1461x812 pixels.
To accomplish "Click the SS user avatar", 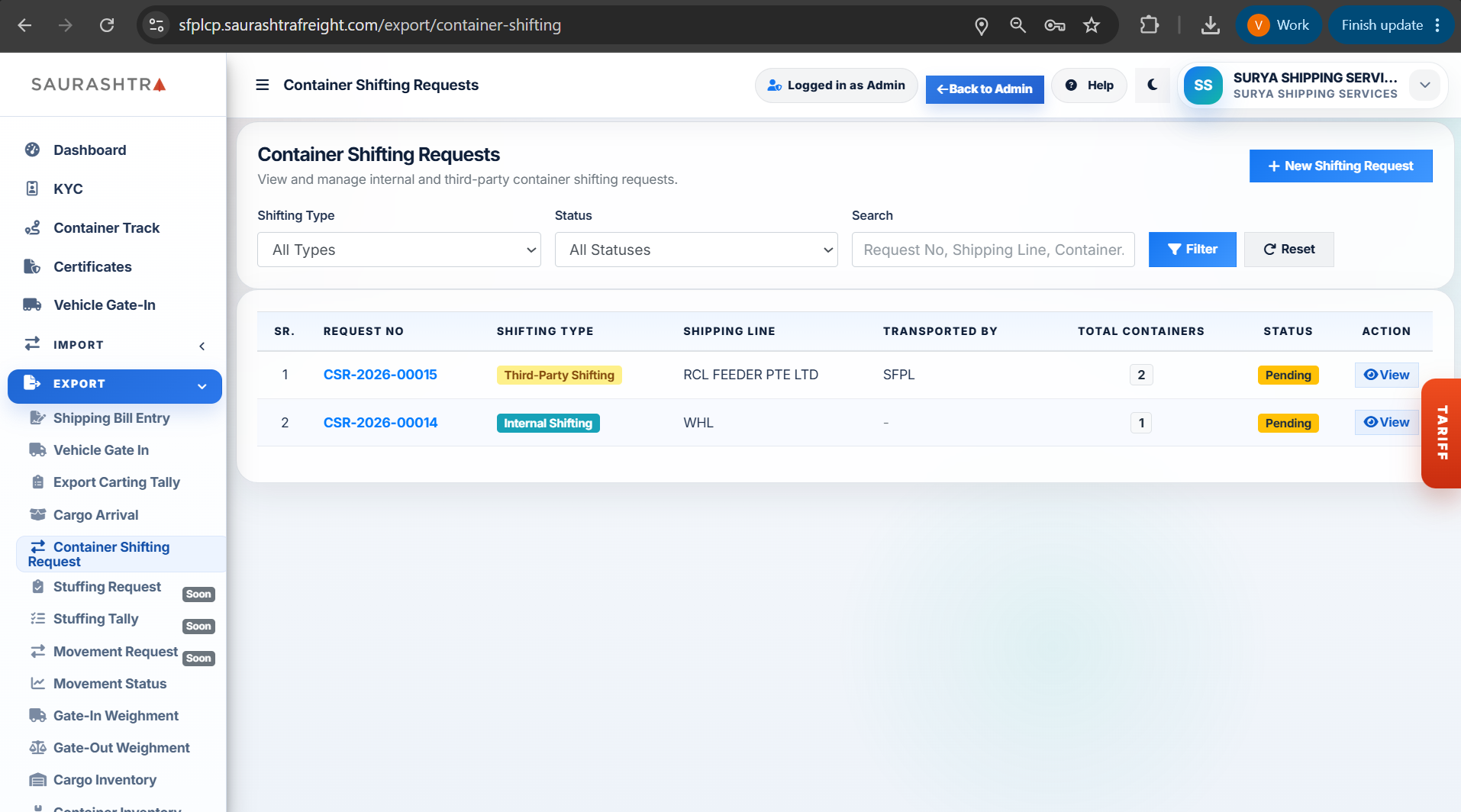I will coord(1203,85).
